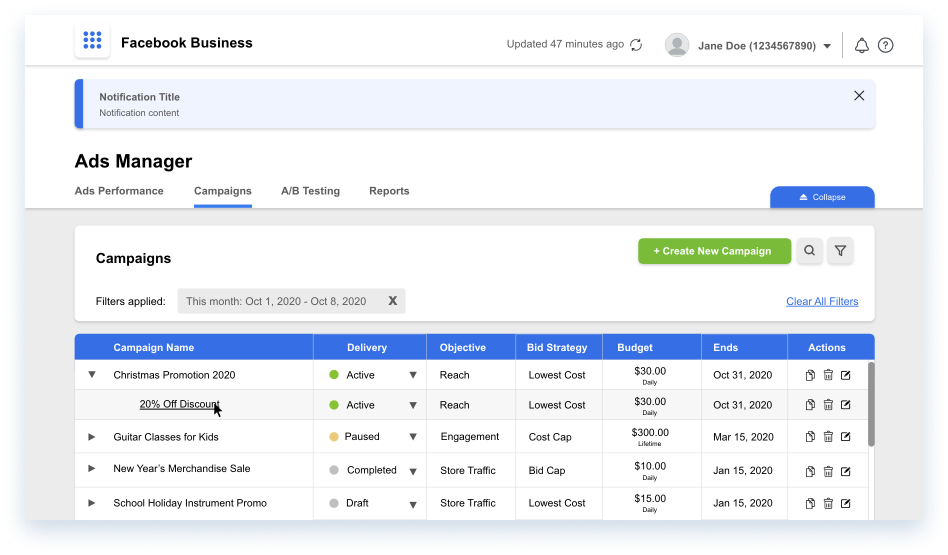
Task: Edit the New Year's Merchandise Sale campaign
Action: tap(846, 470)
